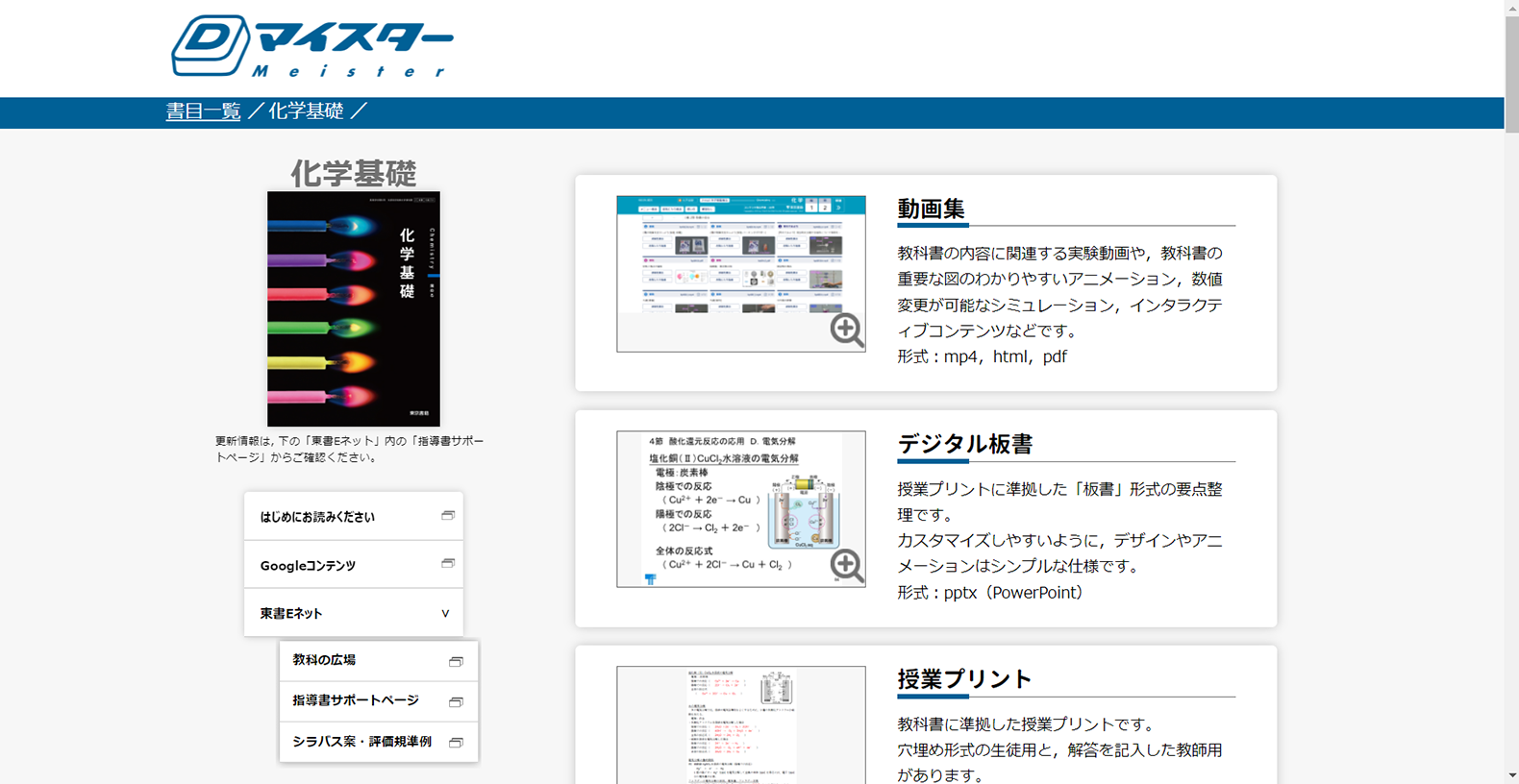Select 指導書サポートページ submenu item
Viewport: 1519px width, 784px height.
[x=356, y=700]
